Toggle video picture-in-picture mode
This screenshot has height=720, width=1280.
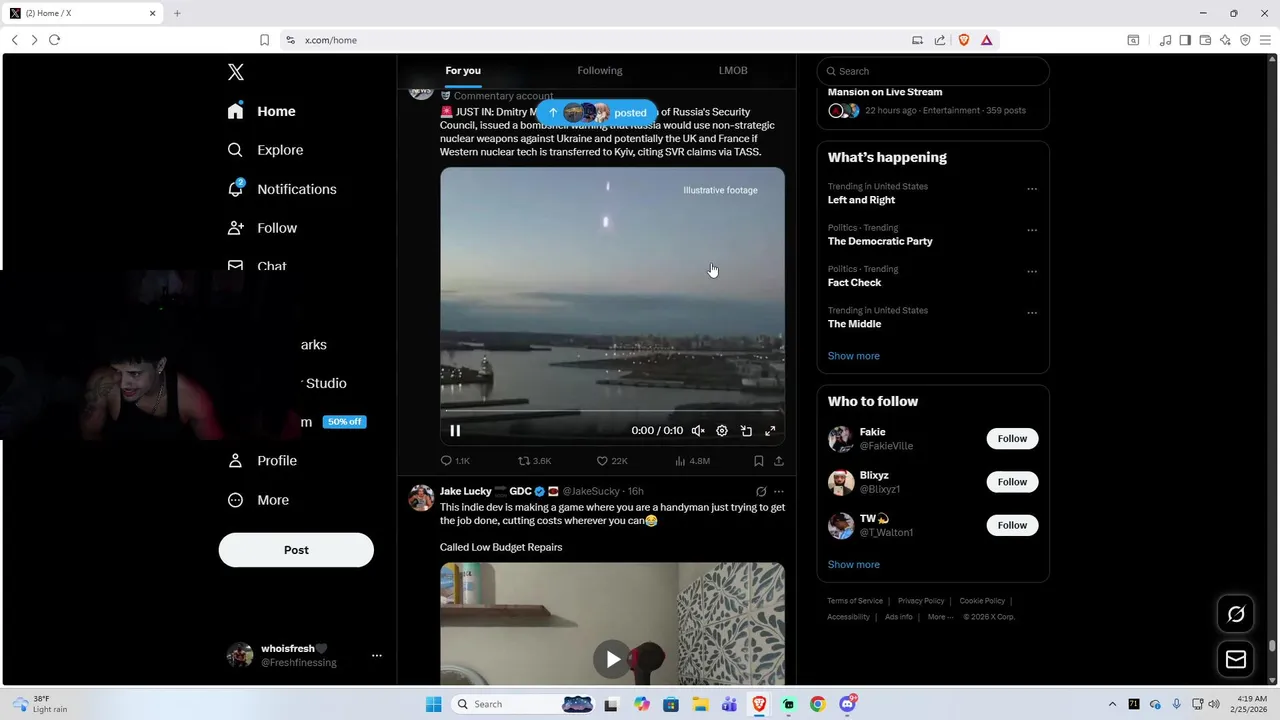click(x=746, y=431)
